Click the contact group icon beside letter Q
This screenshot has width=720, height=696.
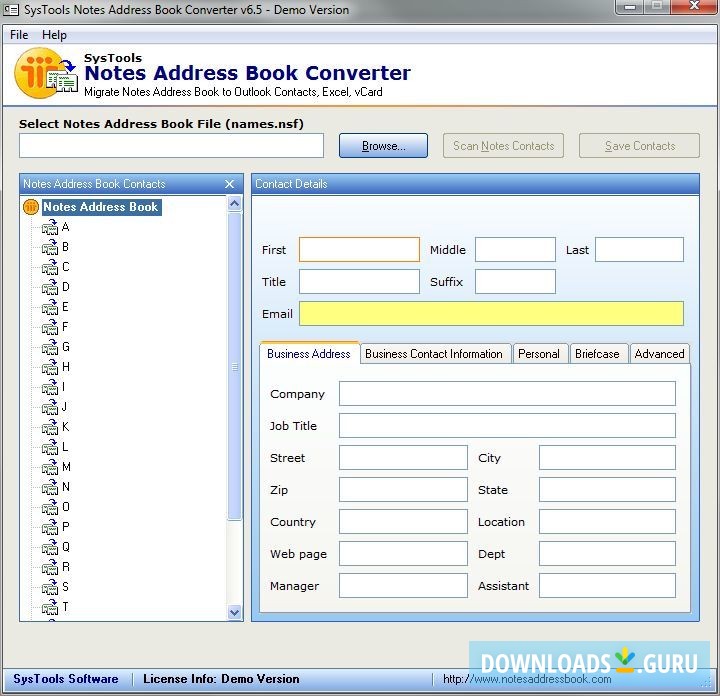[x=50, y=547]
